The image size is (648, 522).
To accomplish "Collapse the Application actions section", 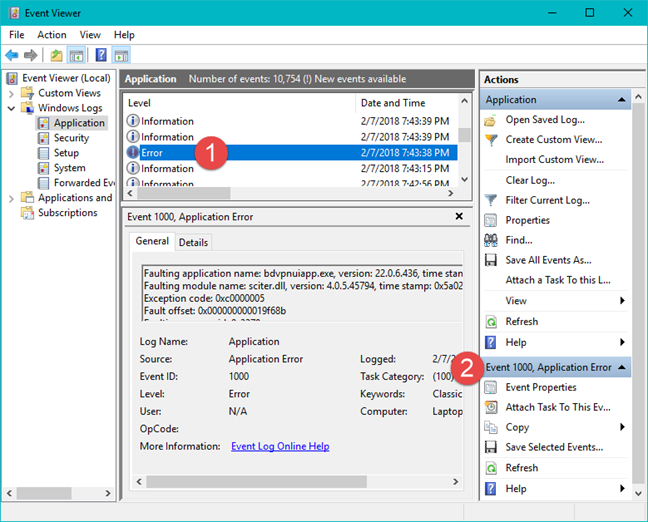I will click(622, 100).
